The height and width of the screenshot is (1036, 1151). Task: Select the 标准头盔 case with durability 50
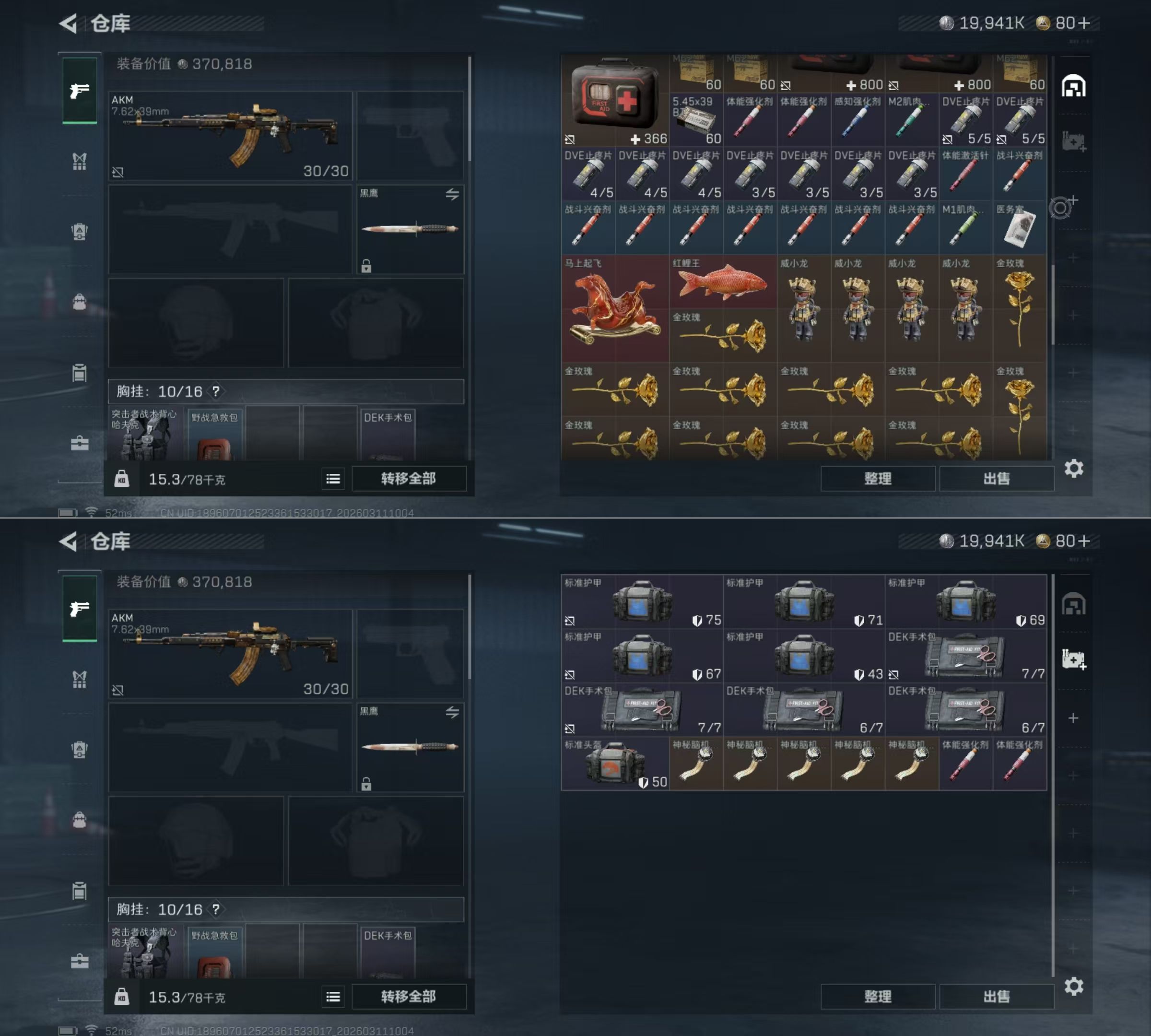[615, 764]
